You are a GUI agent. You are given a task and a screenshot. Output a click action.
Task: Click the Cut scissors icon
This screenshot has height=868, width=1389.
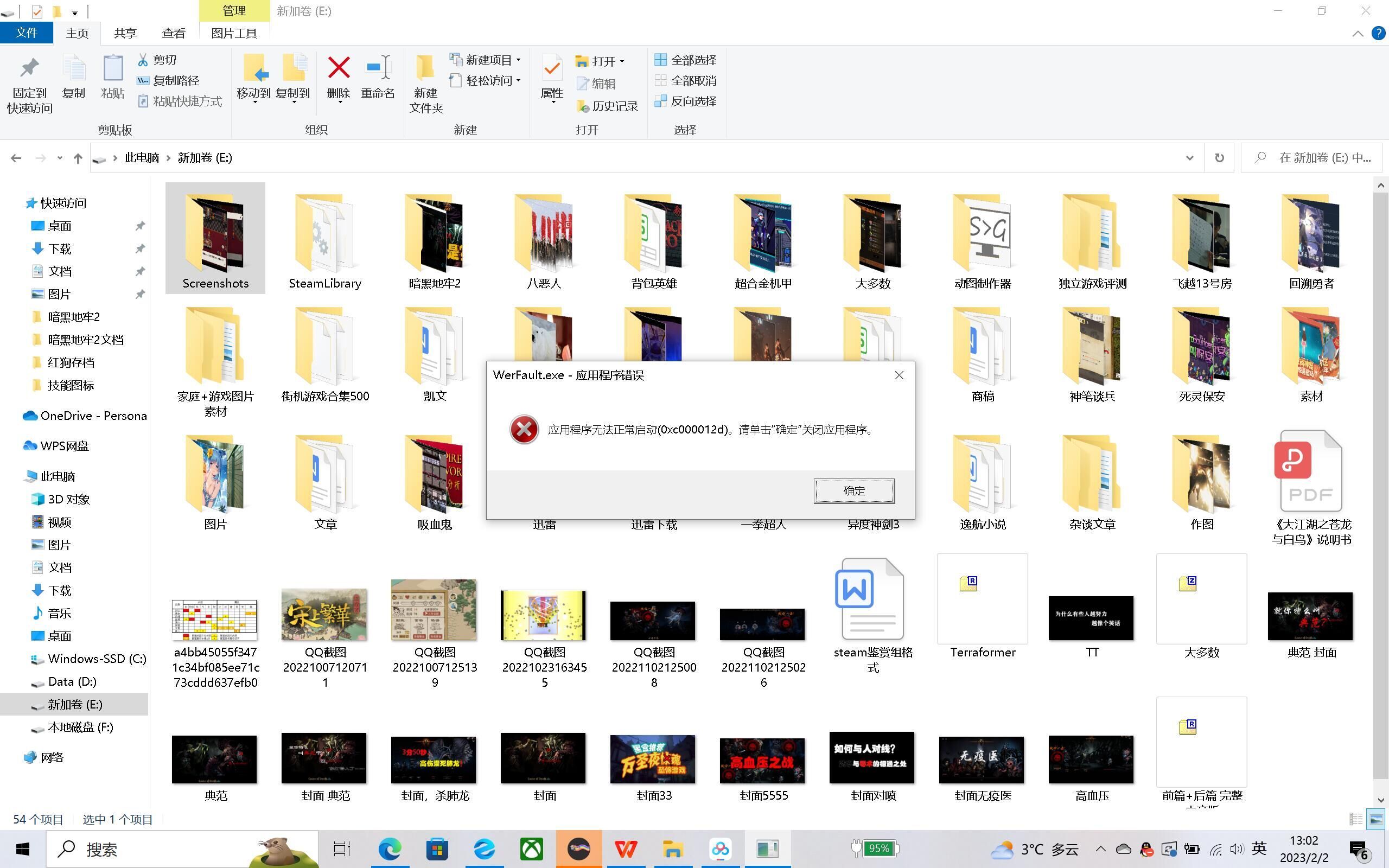tap(143, 60)
